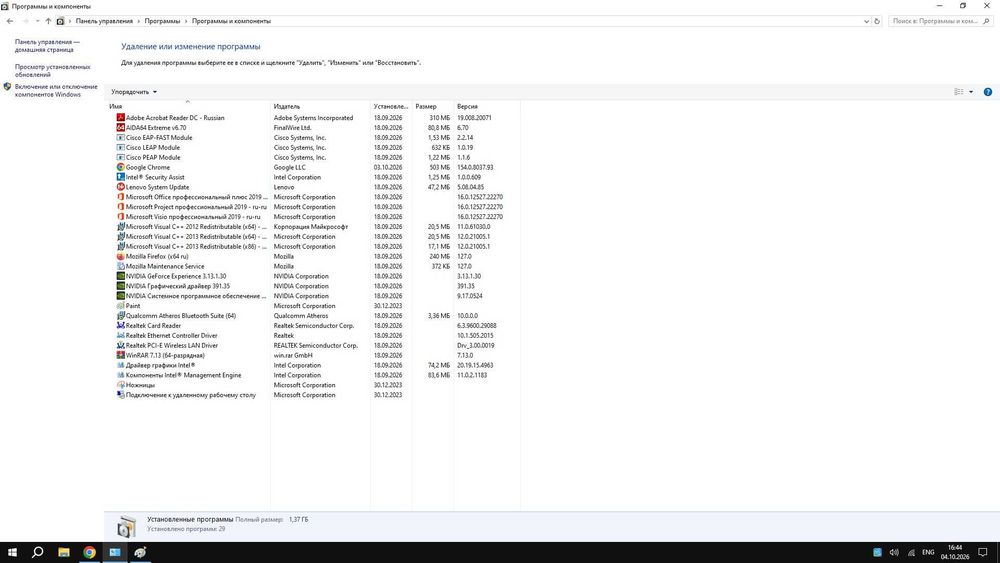
Task: Open Включение или отключение компонентов Windows
Action: pos(56,91)
